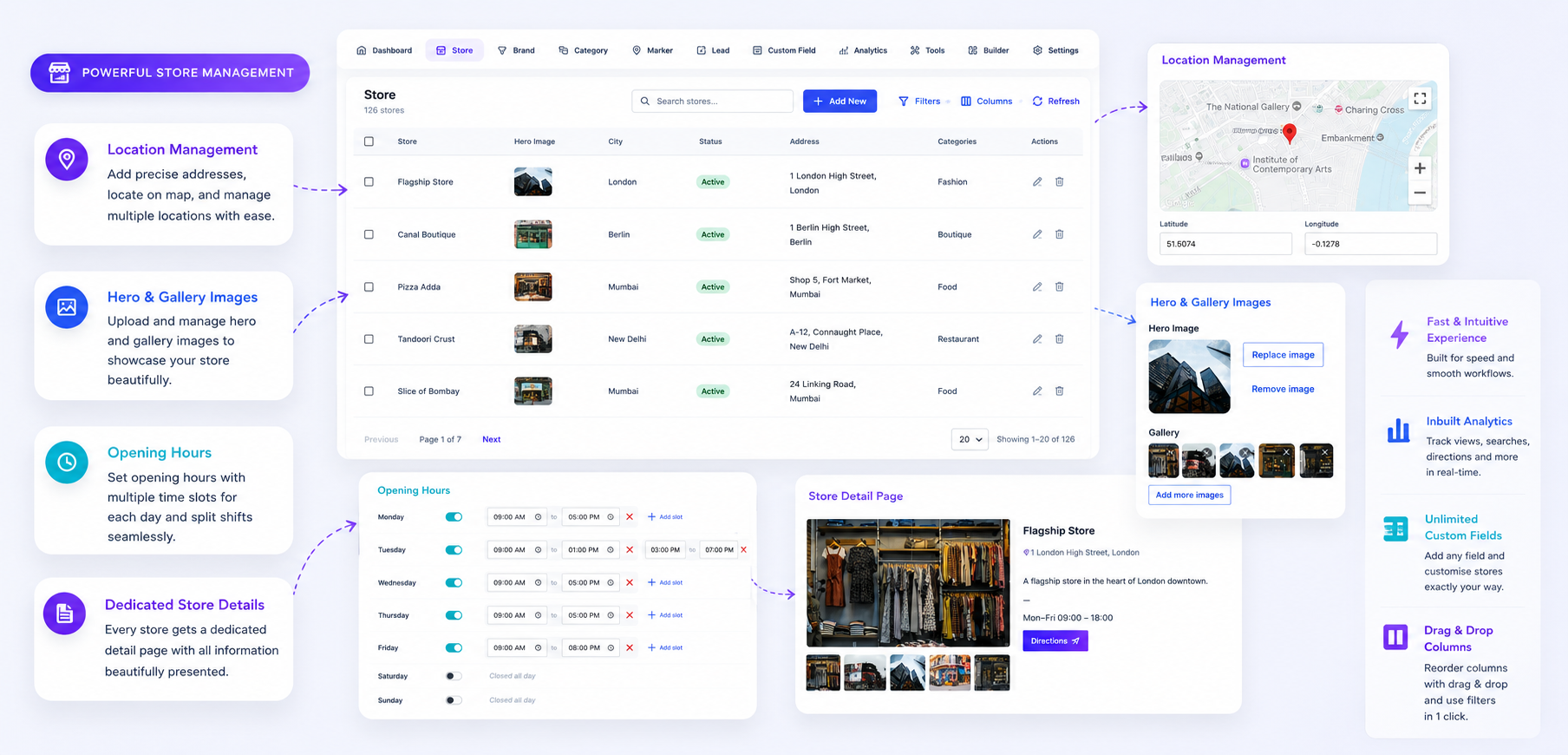Screen dimensions: 1568x755
Task: Check the Pizza Adda row checkbox
Action: pyautogui.click(x=369, y=286)
